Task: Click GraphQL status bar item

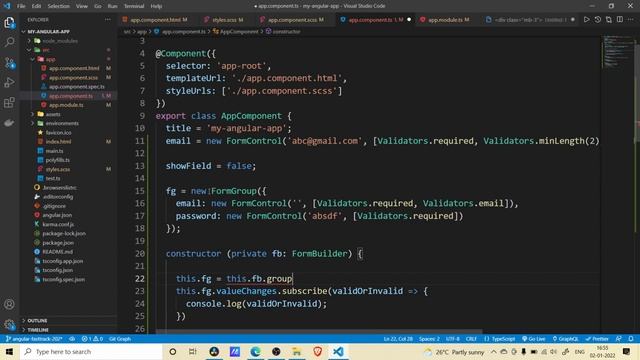Action: point(565,339)
